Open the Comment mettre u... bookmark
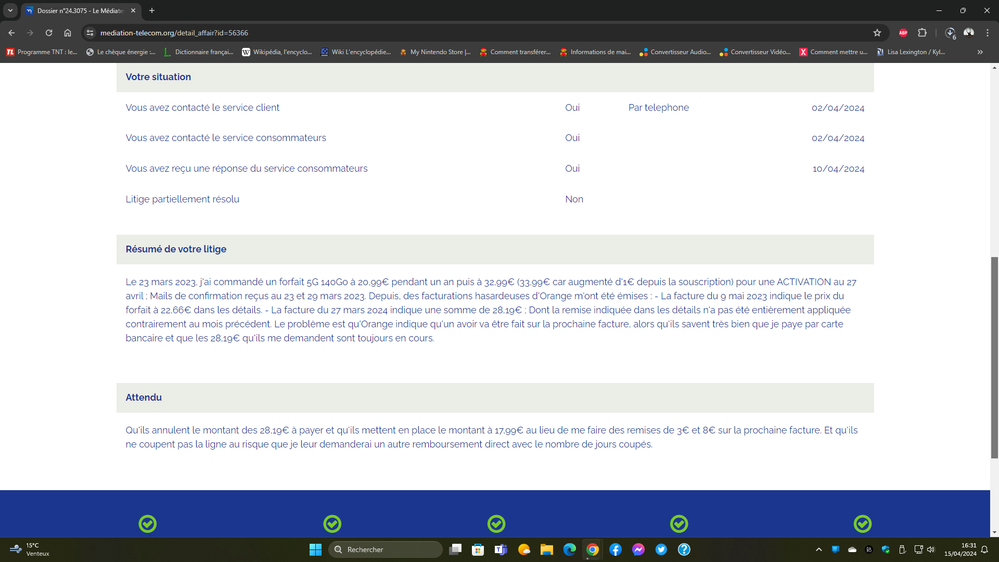 pos(833,52)
